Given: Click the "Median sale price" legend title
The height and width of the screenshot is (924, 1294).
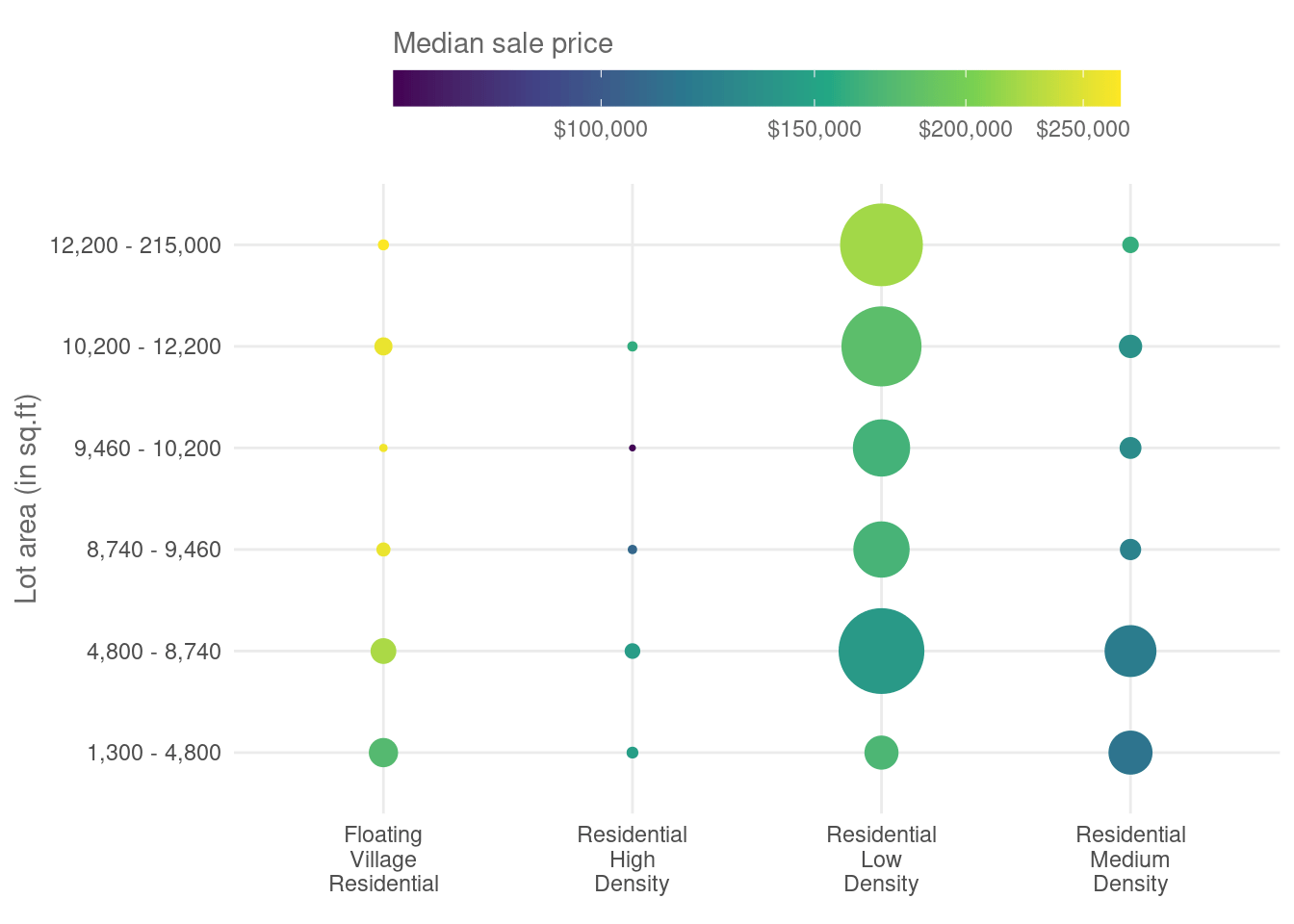Looking at the screenshot, I should pyautogui.click(x=503, y=44).
